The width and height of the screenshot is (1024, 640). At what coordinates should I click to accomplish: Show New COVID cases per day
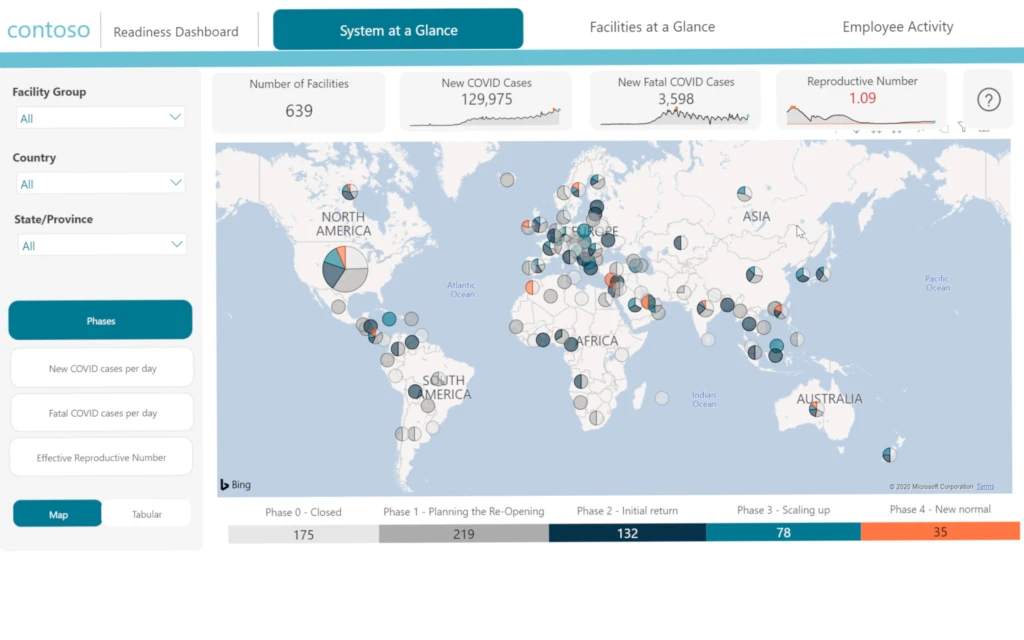pyautogui.click(x=102, y=368)
